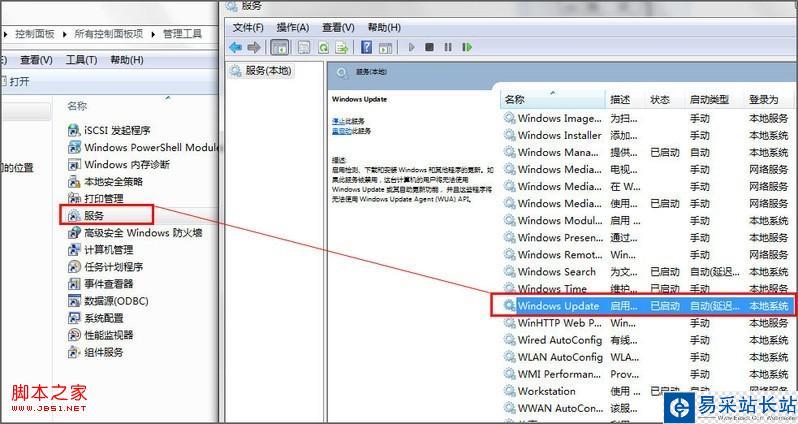Select the Windows Update service row
The image size is (798, 424).
[x=647, y=306]
